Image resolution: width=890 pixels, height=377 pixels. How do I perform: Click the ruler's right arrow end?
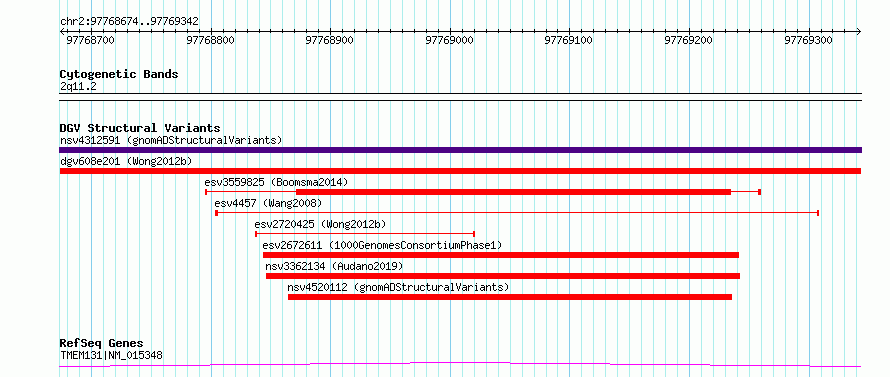coord(859,32)
